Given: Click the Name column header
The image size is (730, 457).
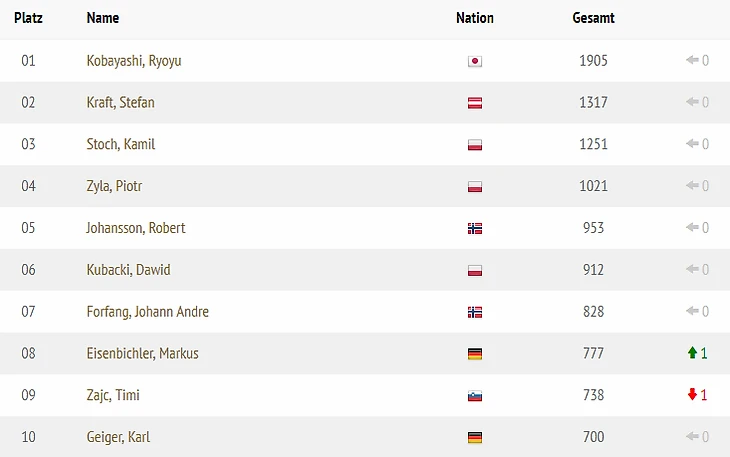Looking at the screenshot, I should click(103, 18).
